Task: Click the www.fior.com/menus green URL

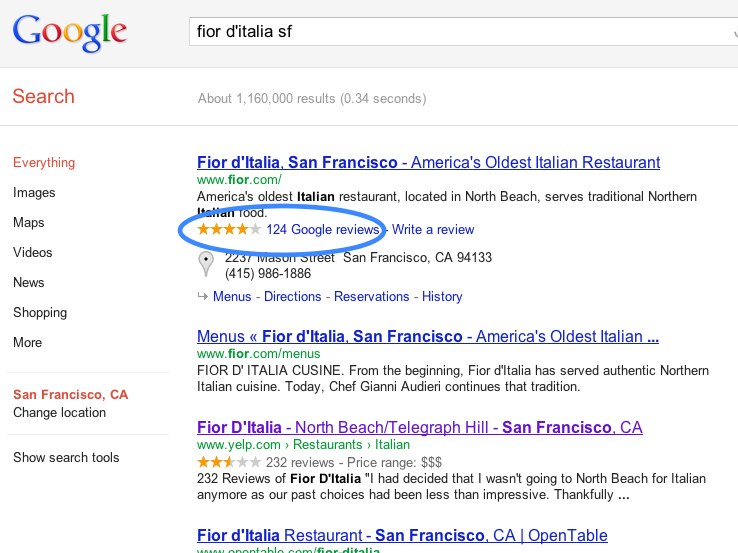Action: point(258,353)
